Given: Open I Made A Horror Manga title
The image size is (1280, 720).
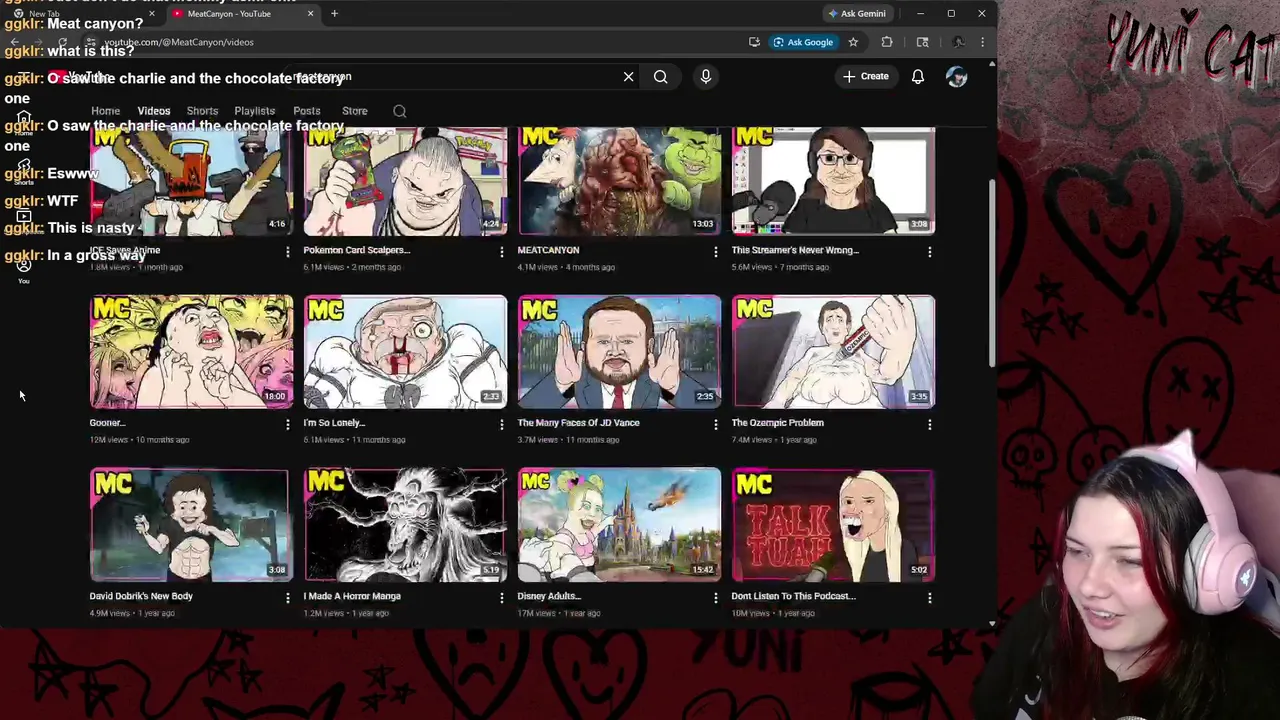Looking at the screenshot, I should pyautogui.click(x=352, y=596).
